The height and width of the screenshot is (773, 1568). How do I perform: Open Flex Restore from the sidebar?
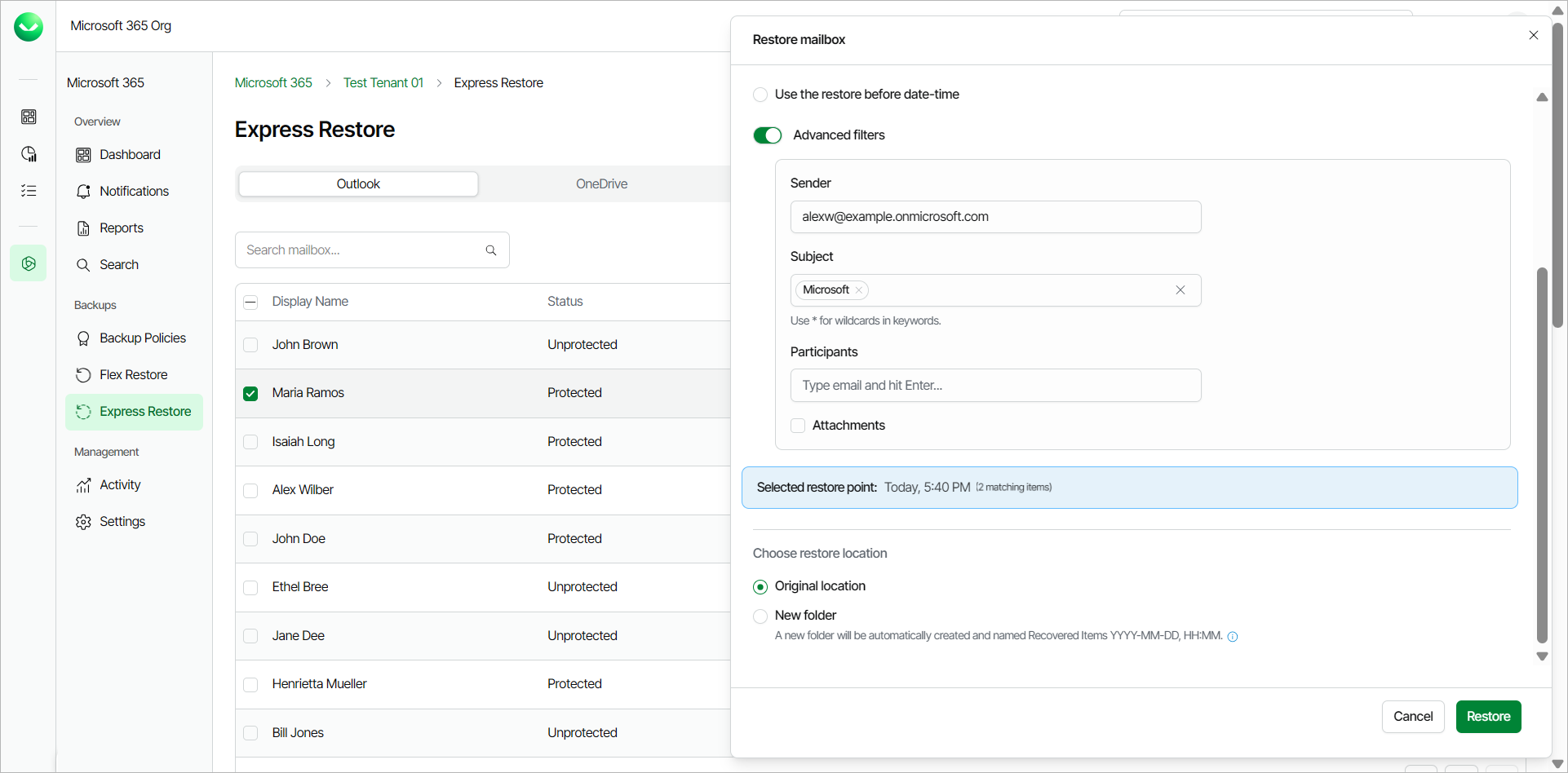(134, 375)
